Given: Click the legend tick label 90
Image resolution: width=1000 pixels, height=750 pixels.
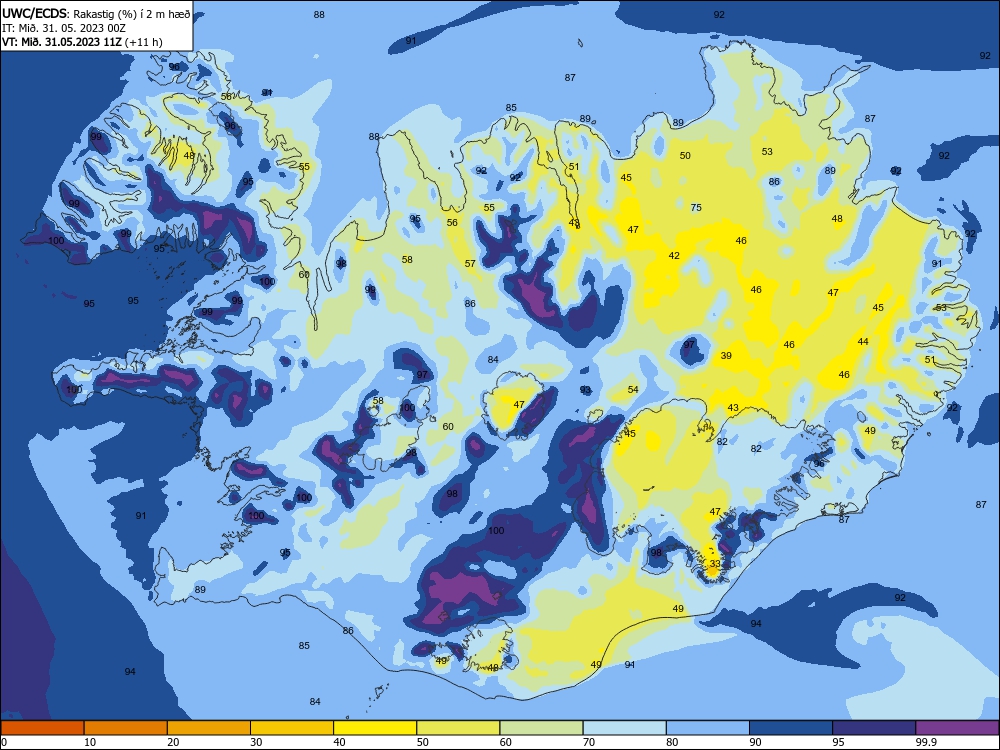Looking at the screenshot, I should pos(756,742).
